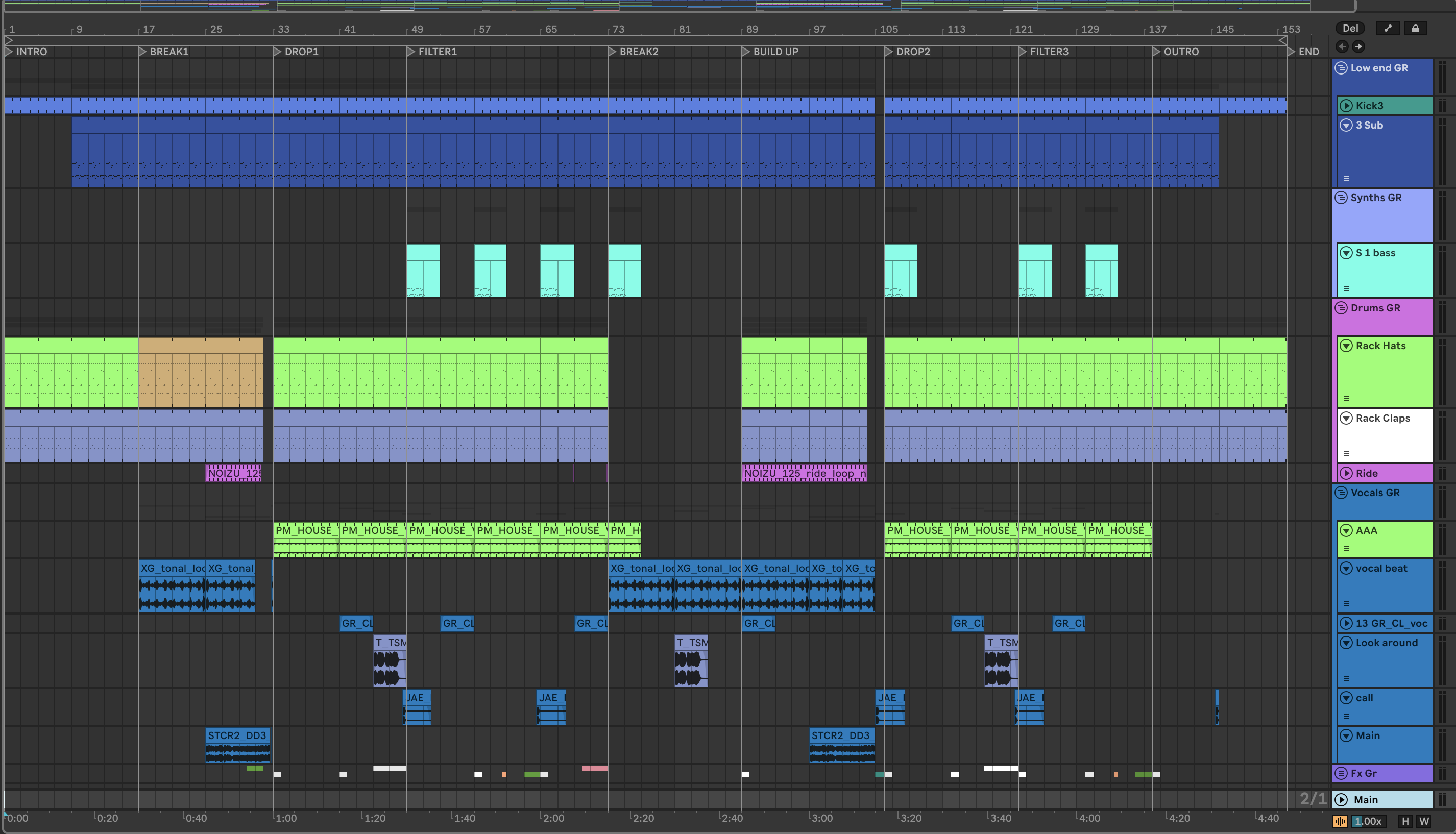This screenshot has height=834, width=1456.
Task: Jump to next locator arrow
Action: point(1358,46)
